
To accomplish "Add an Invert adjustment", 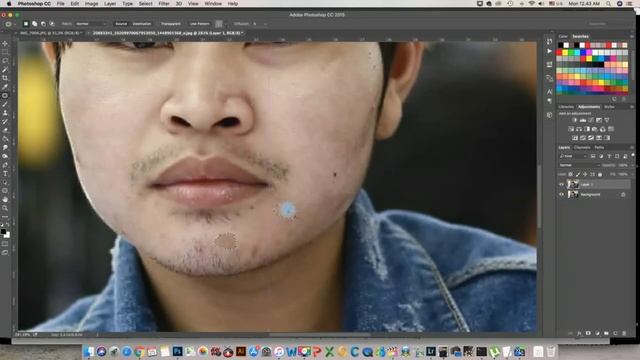I will tap(575, 138).
